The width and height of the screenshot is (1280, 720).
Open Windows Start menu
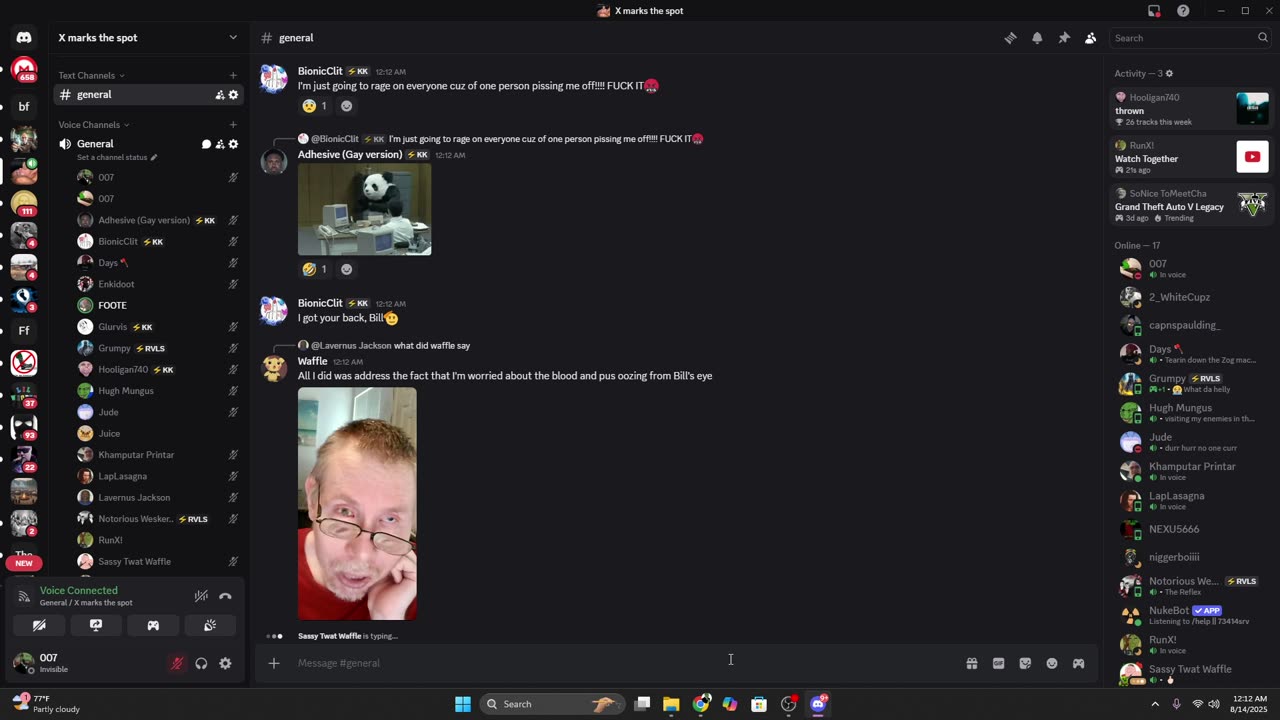[x=463, y=704]
